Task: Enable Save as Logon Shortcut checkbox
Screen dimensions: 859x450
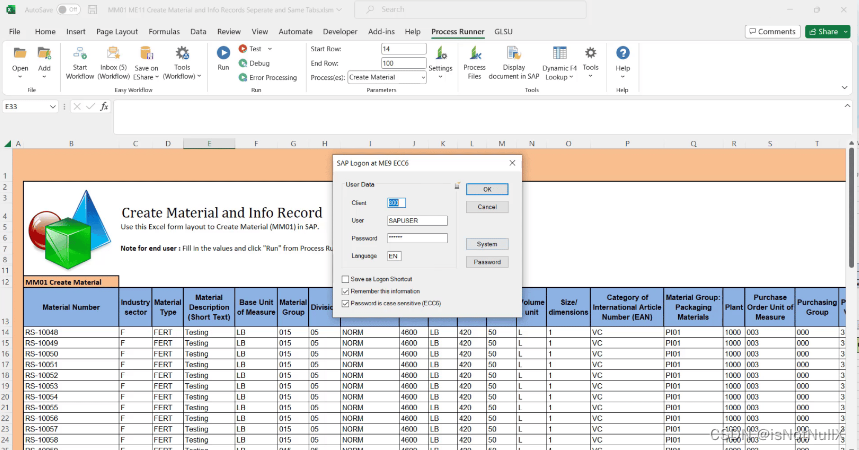Action: tap(346, 279)
